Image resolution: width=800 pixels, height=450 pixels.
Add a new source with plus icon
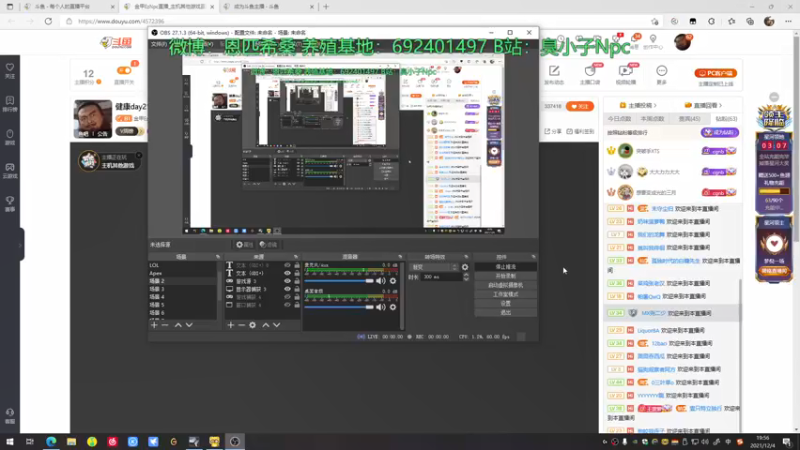tap(231, 325)
